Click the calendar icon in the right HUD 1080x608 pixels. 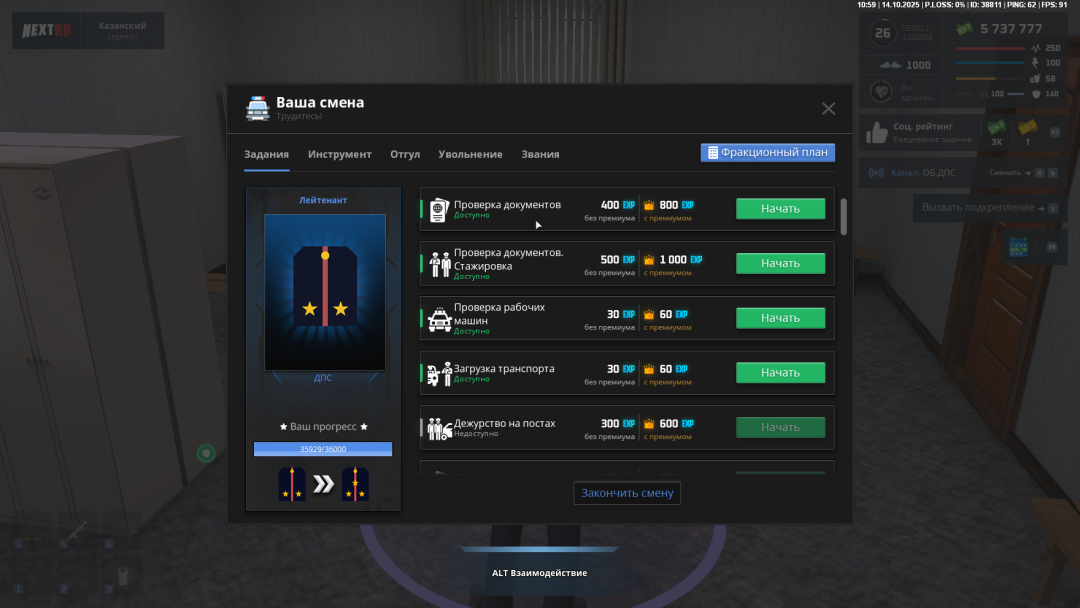1018,247
